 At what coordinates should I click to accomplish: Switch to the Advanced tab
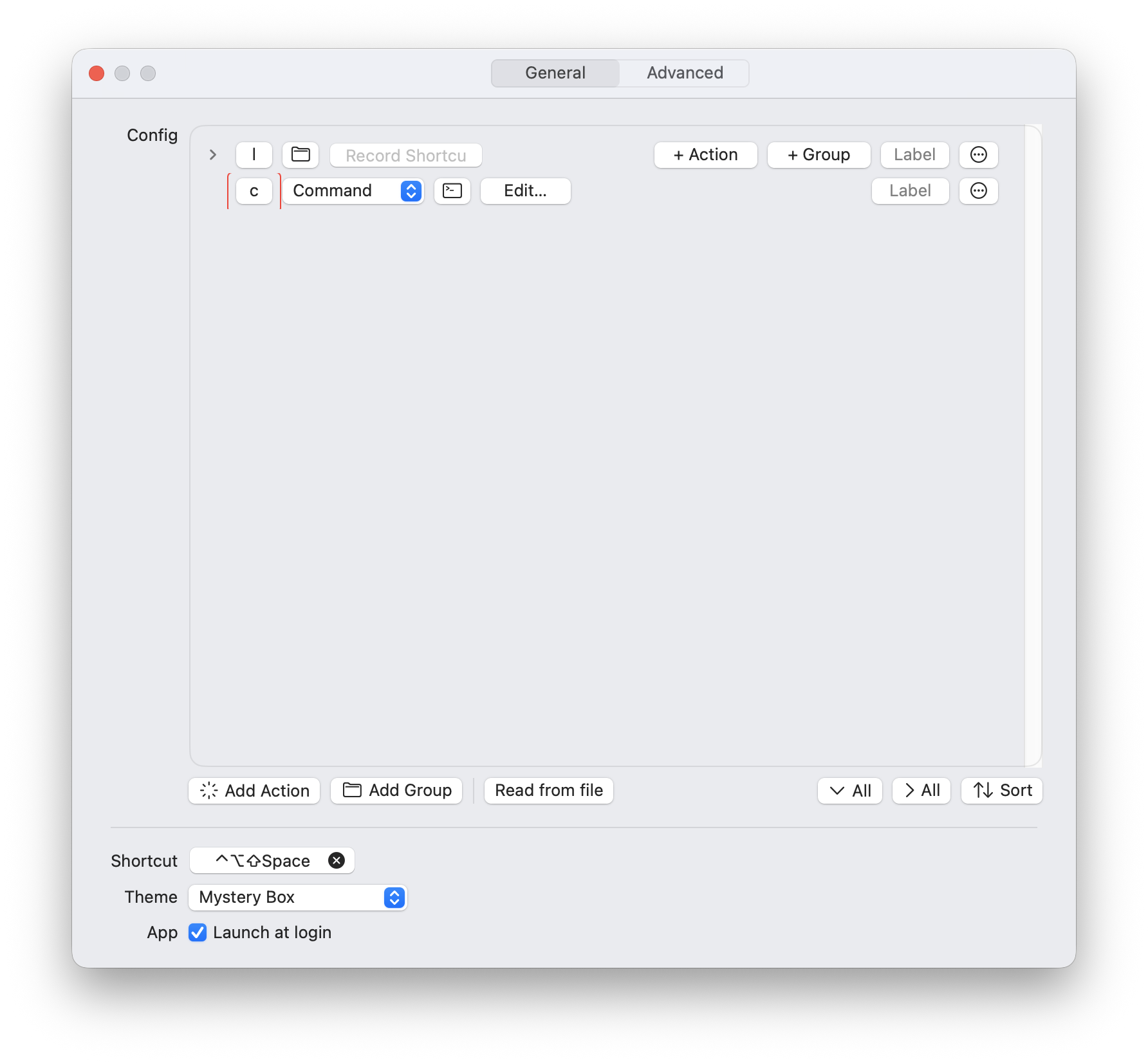(x=685, y=73)
